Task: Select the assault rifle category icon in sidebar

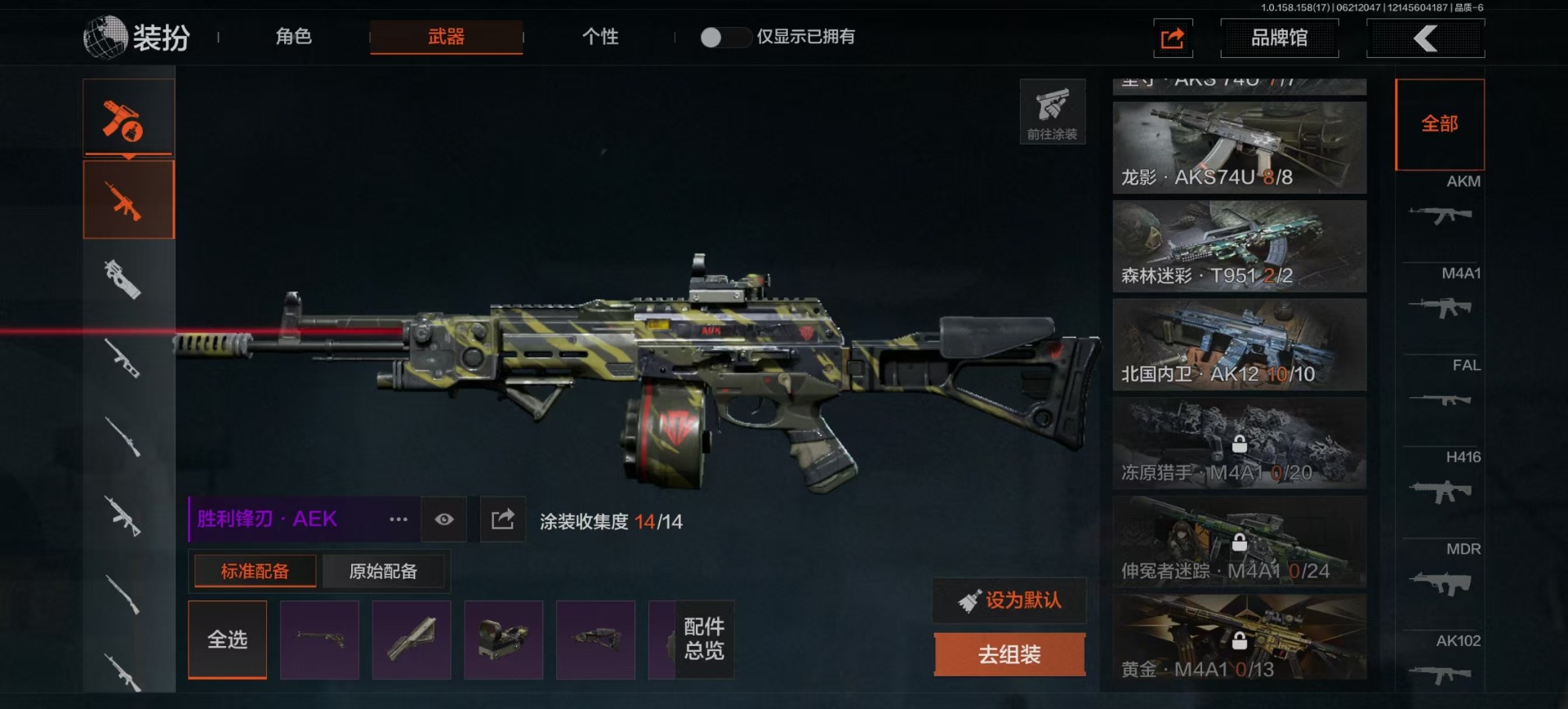Action: click(x=128, y=200)
